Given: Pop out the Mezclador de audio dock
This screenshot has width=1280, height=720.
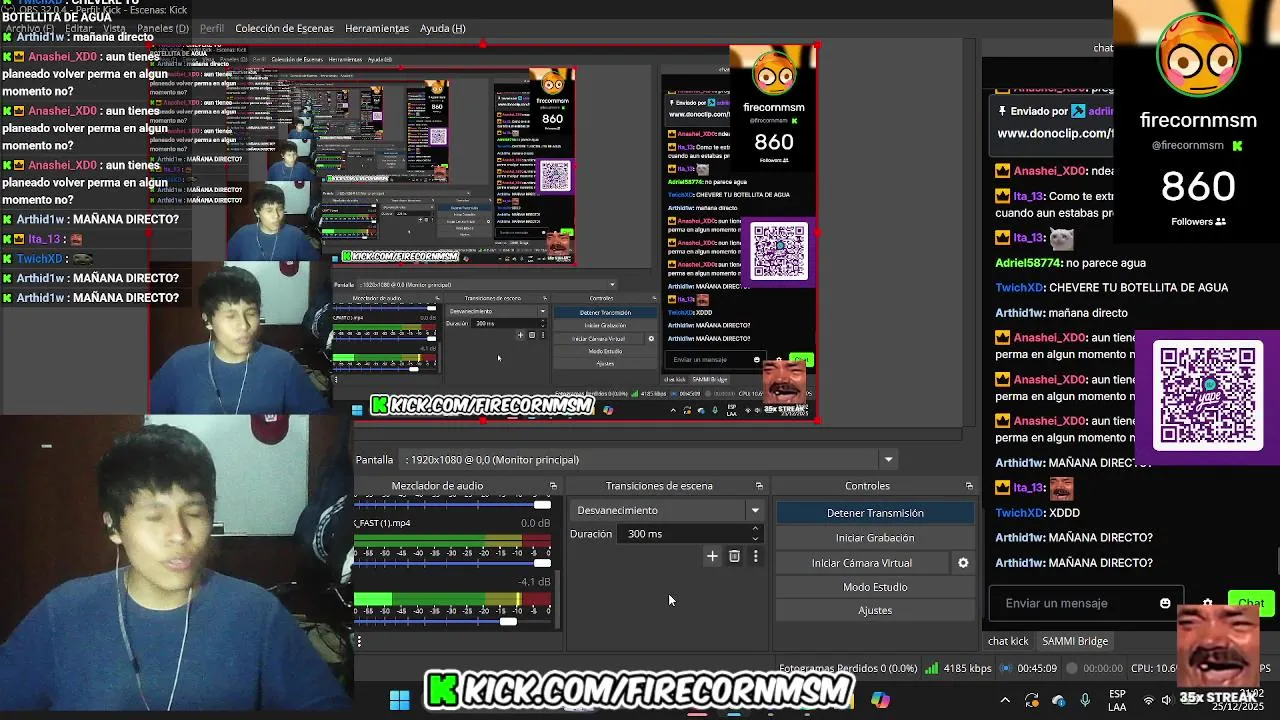Looking at the screenshot, I should [x=553, y=486].
